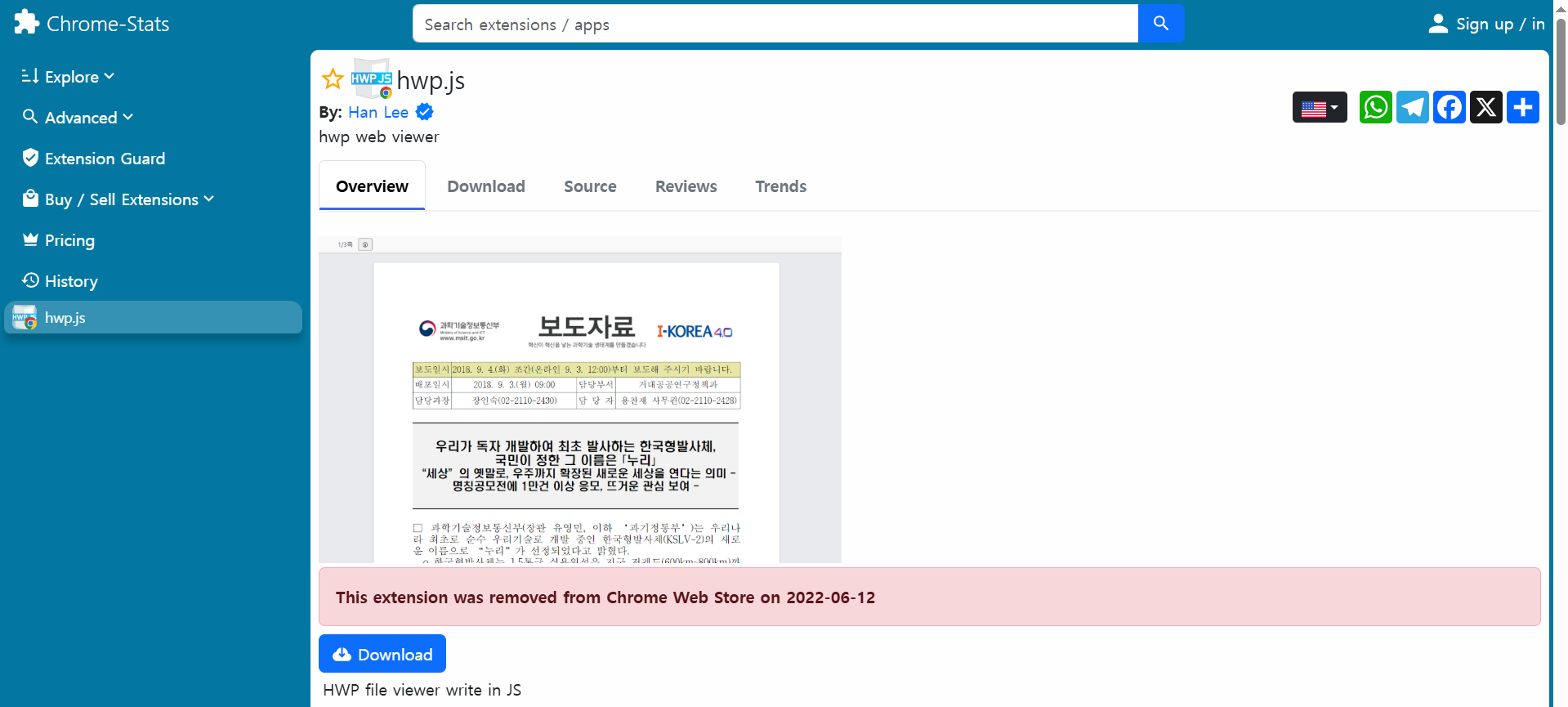This screenshot has width=1568, height=707.
Task: Click the hwp.js extension logo in header
Action: [x=372, y=78]
